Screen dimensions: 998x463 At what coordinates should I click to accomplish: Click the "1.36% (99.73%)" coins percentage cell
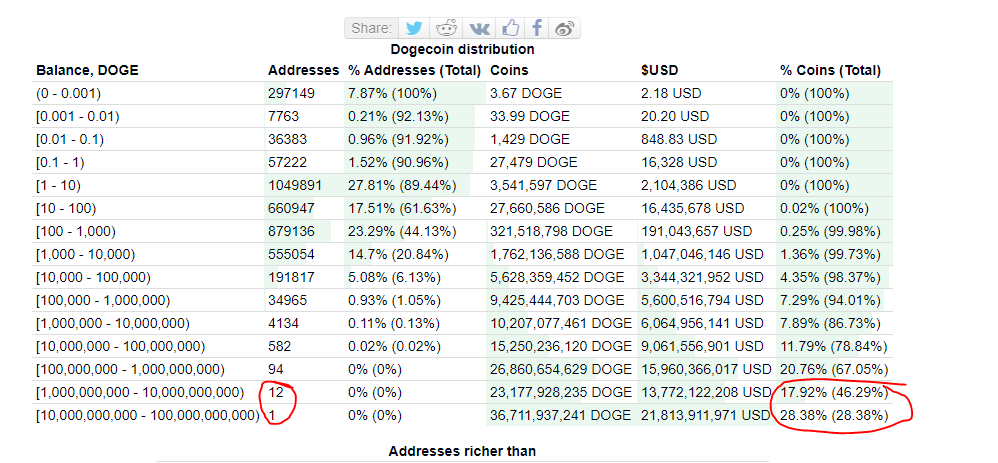(831, 255)
